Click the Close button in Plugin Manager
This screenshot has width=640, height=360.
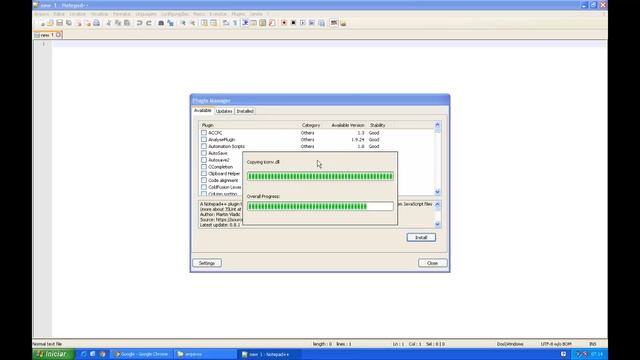click(x=432, y=263)
